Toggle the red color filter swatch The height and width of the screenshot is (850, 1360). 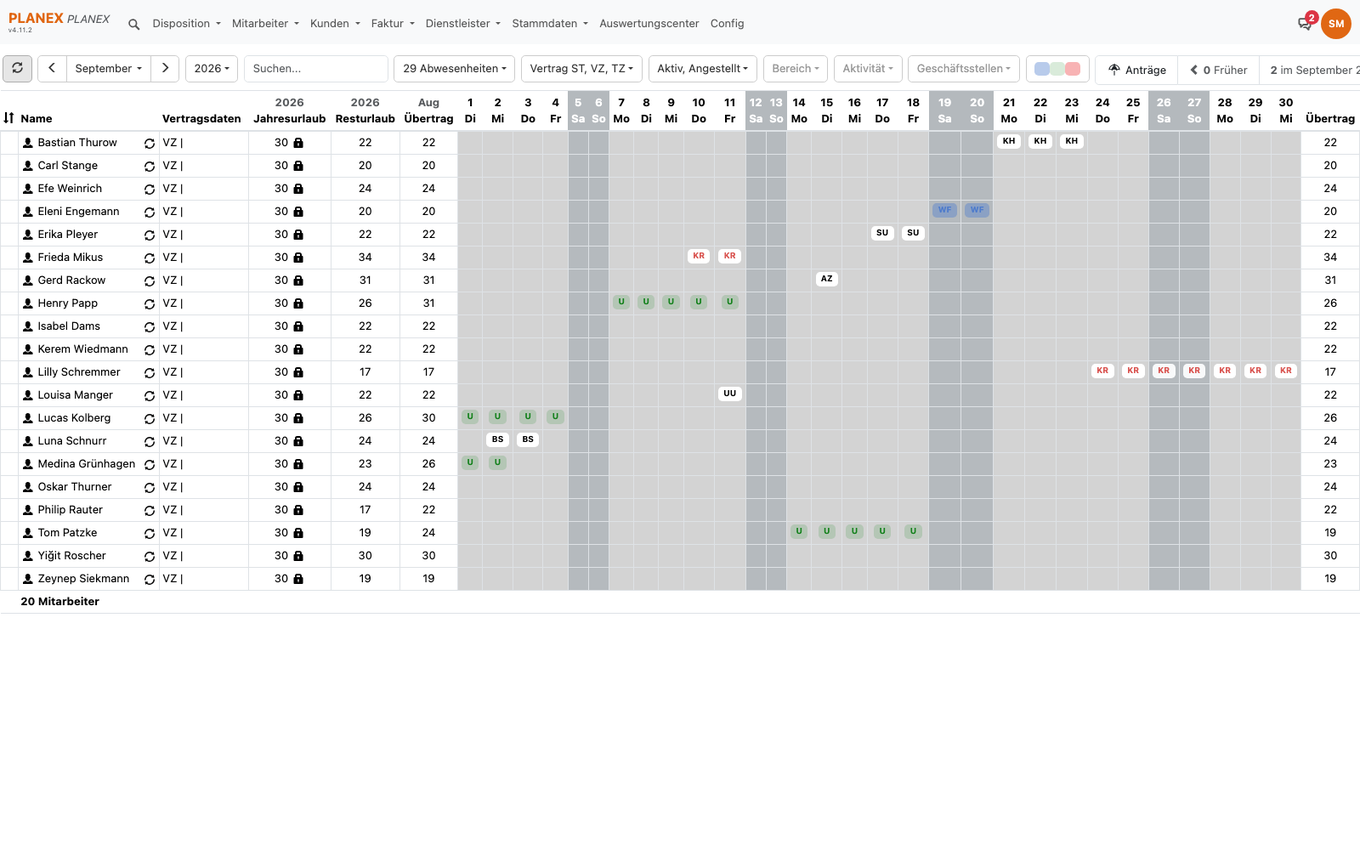coord(1072,69)
